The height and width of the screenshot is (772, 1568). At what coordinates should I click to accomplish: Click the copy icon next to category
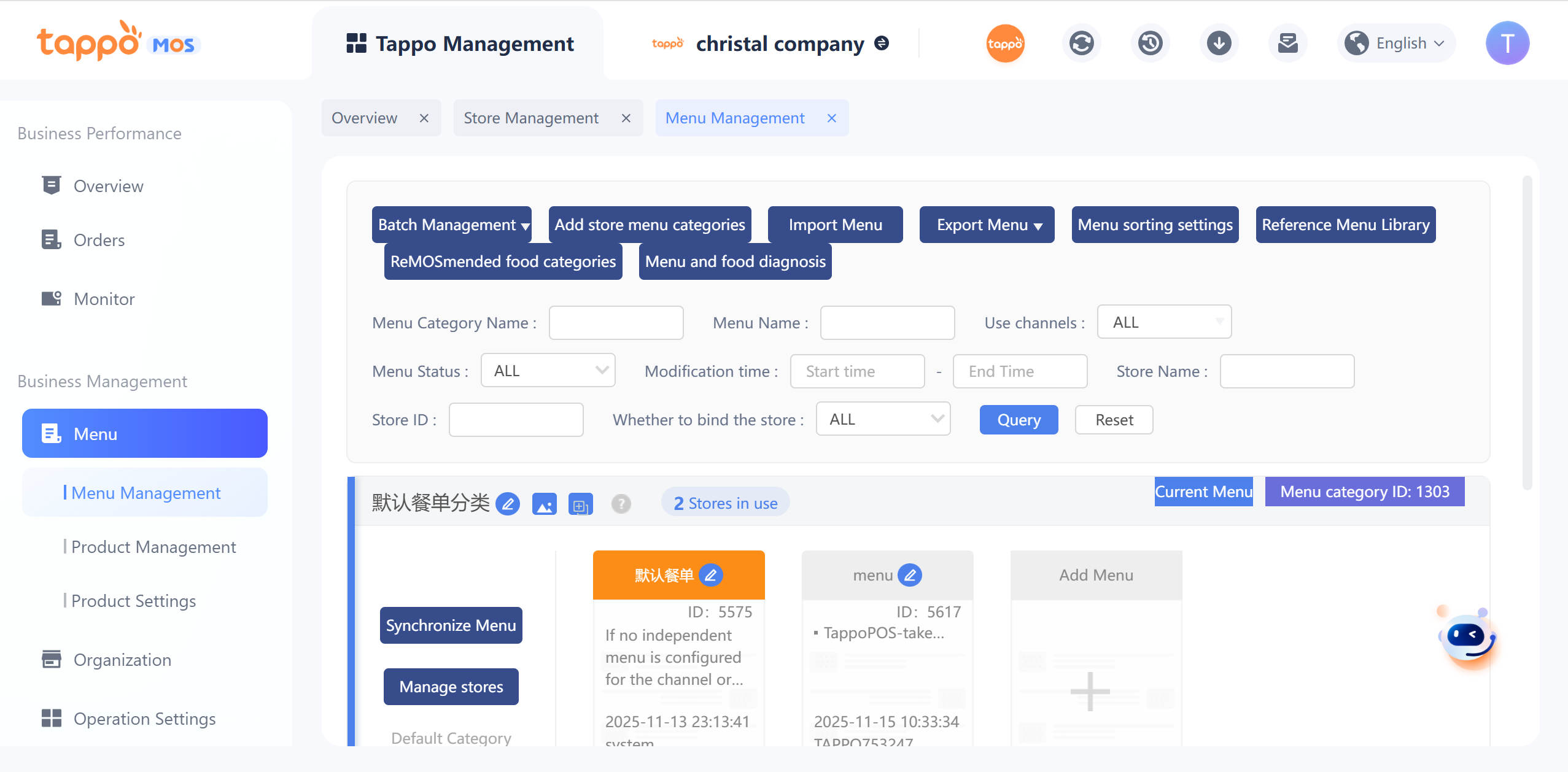pyautogui.click(x=580, y=504)
